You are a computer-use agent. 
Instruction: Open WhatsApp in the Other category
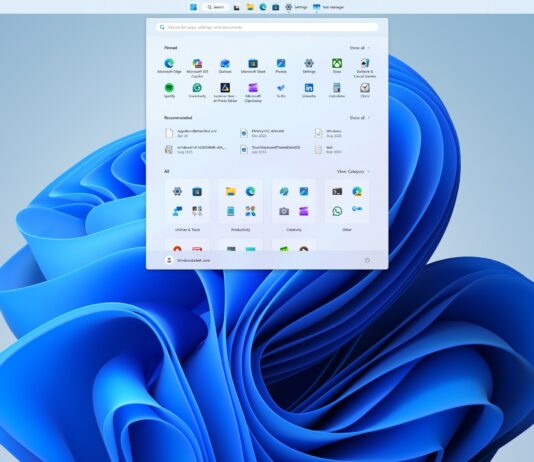click(337, 211)
